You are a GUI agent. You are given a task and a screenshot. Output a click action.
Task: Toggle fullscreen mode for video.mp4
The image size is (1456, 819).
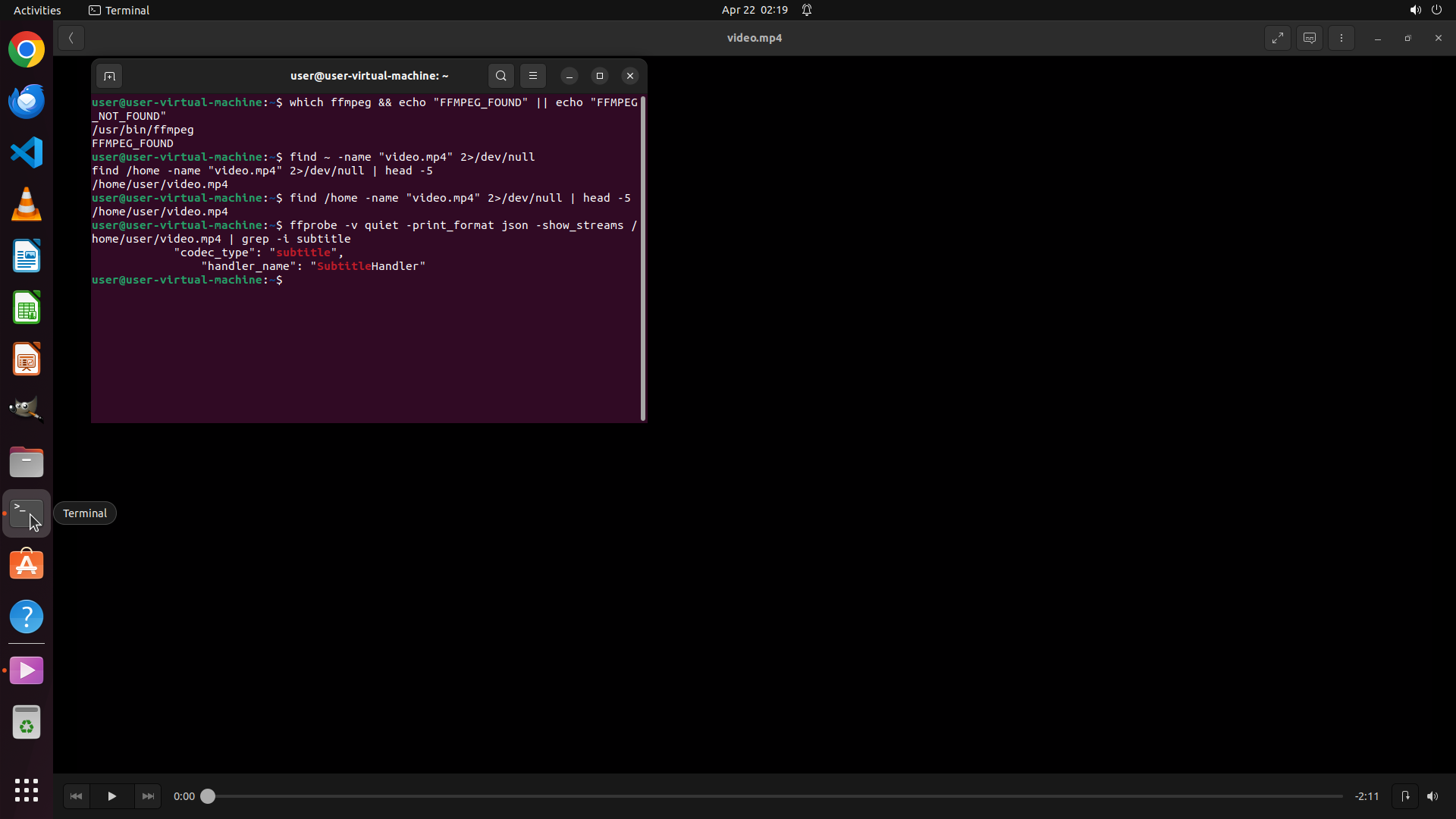coord(1278,38)
